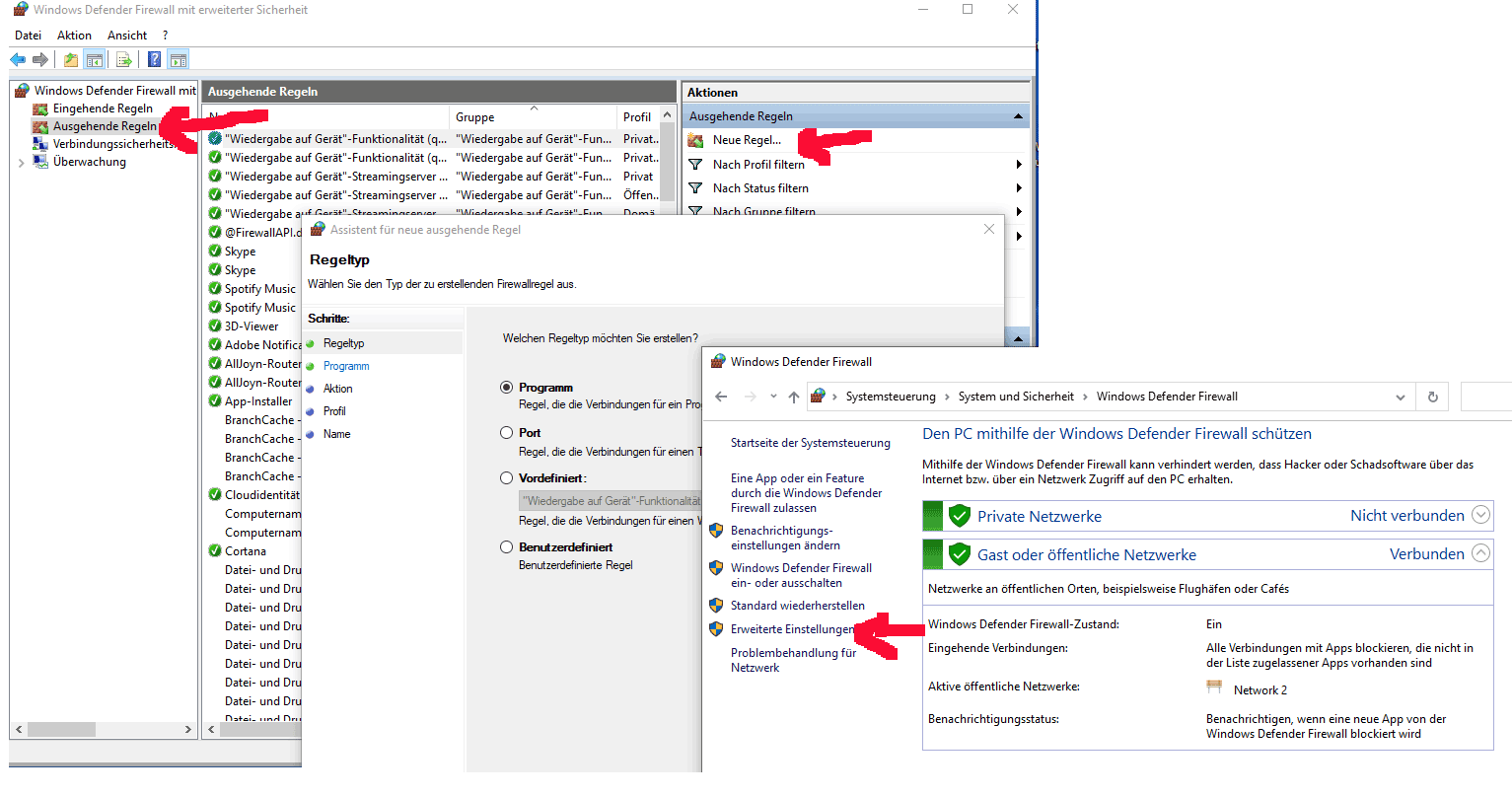Click the blue Back arrow in MMC toolbar
Image resolution: width=1512 pixels, height=796 pixels.
(18, 60)
